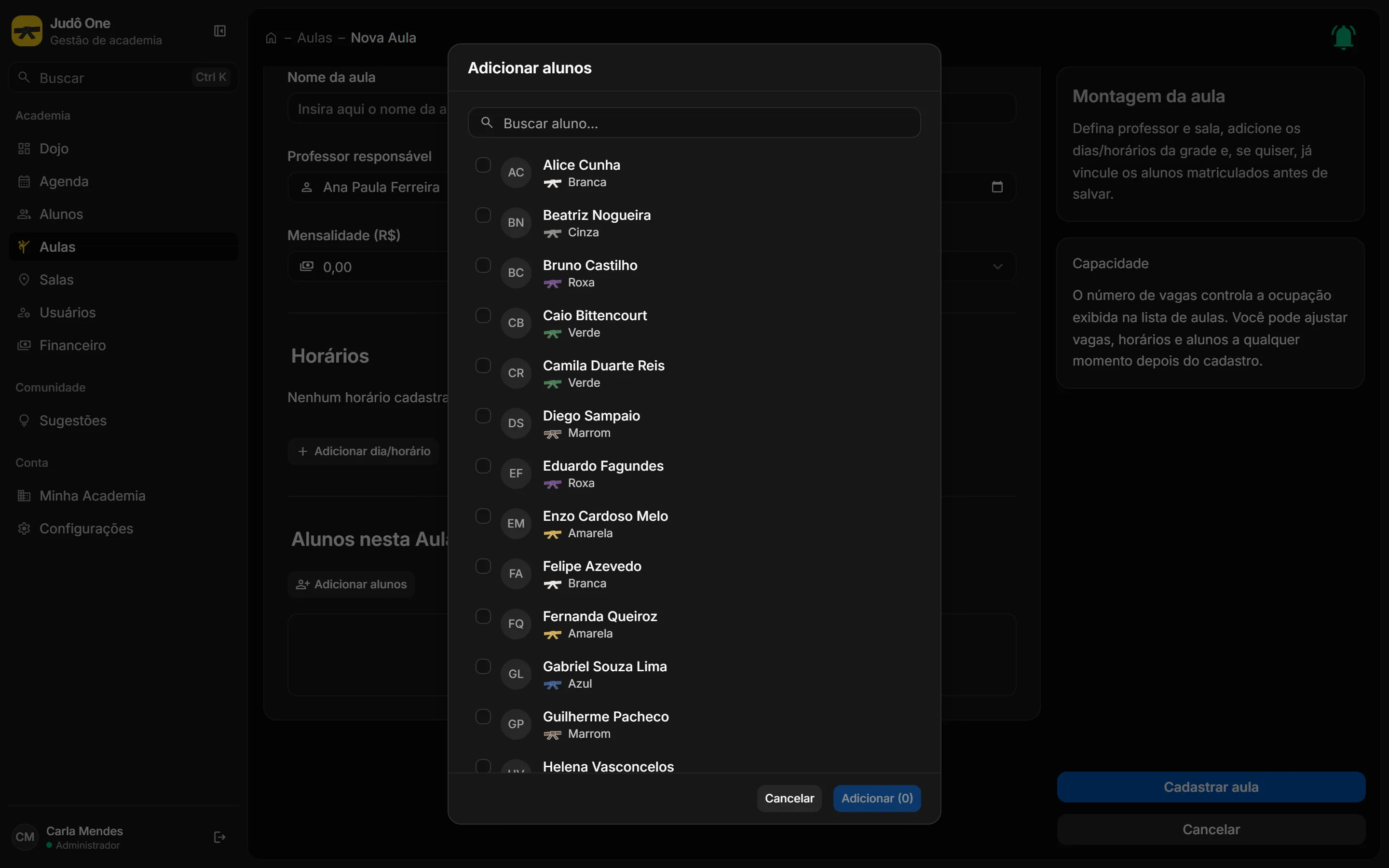
Task: Click Adicionar dia/horário button
Action: pyautogui.click(x=363, y=451)
